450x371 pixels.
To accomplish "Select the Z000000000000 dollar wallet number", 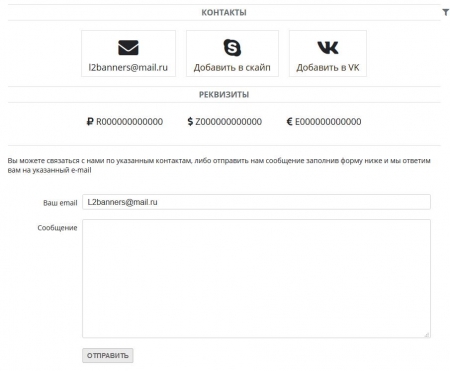I will tap(228, 122).
